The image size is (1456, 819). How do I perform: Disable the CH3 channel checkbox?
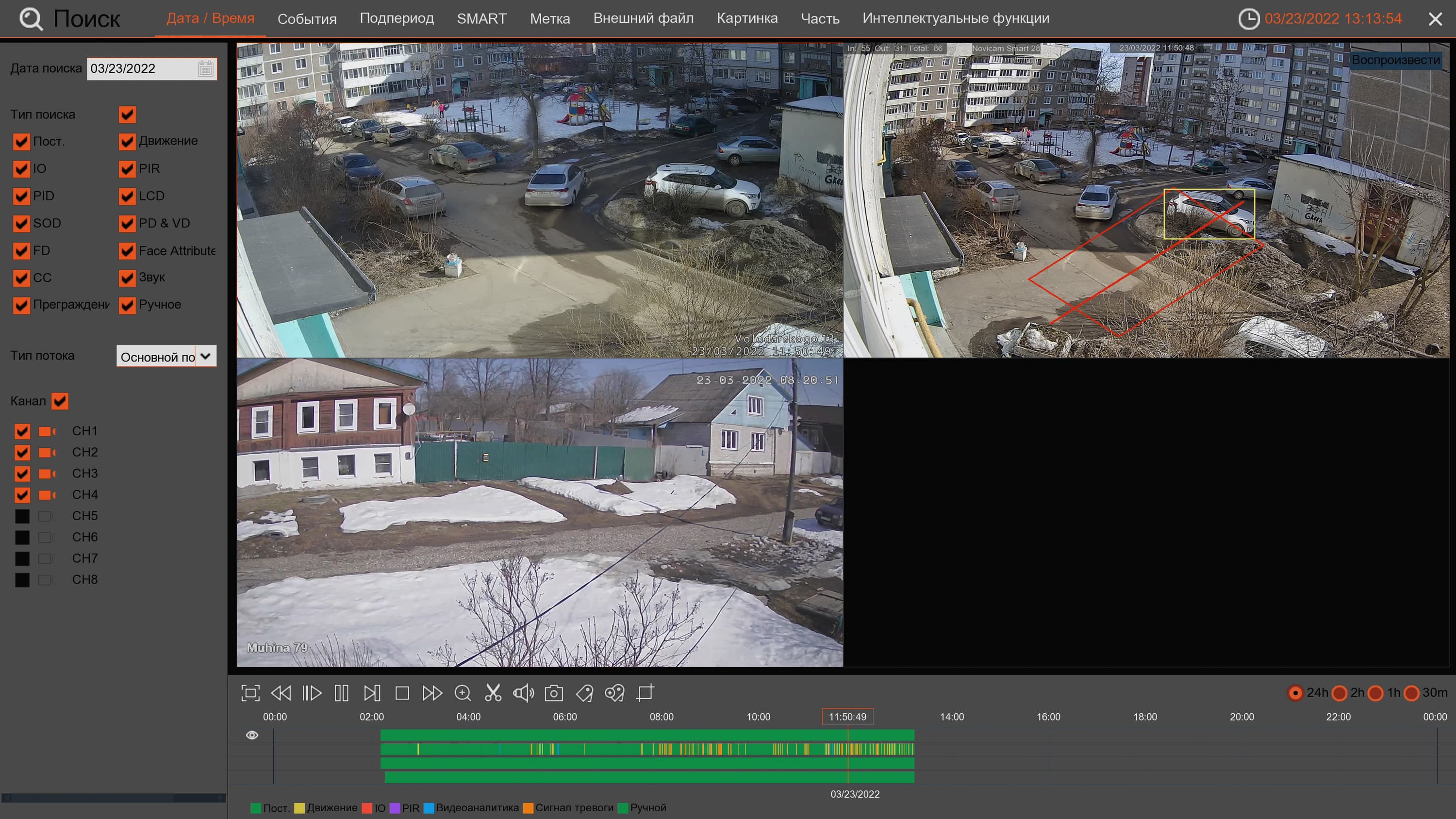(22, 474)
